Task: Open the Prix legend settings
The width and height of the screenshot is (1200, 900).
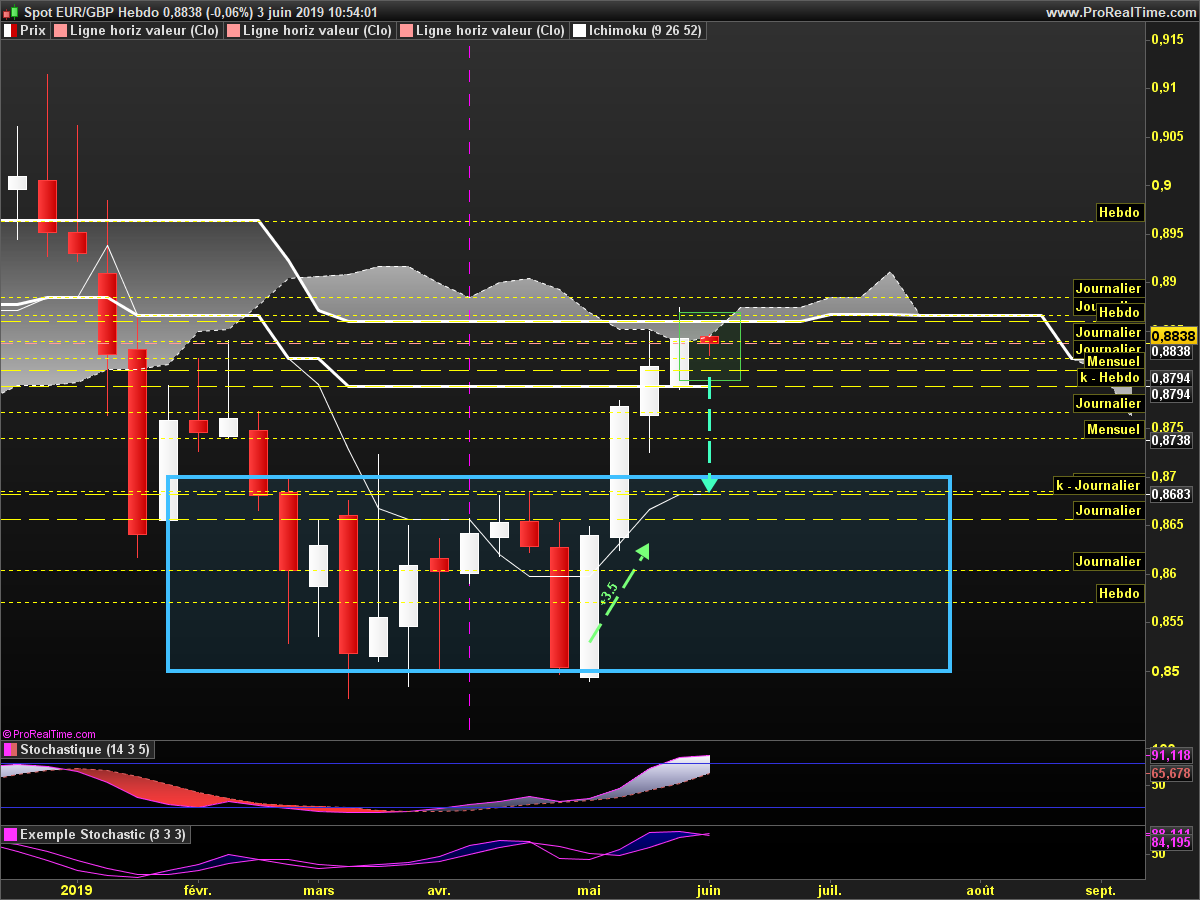Action: coord(33,31)
